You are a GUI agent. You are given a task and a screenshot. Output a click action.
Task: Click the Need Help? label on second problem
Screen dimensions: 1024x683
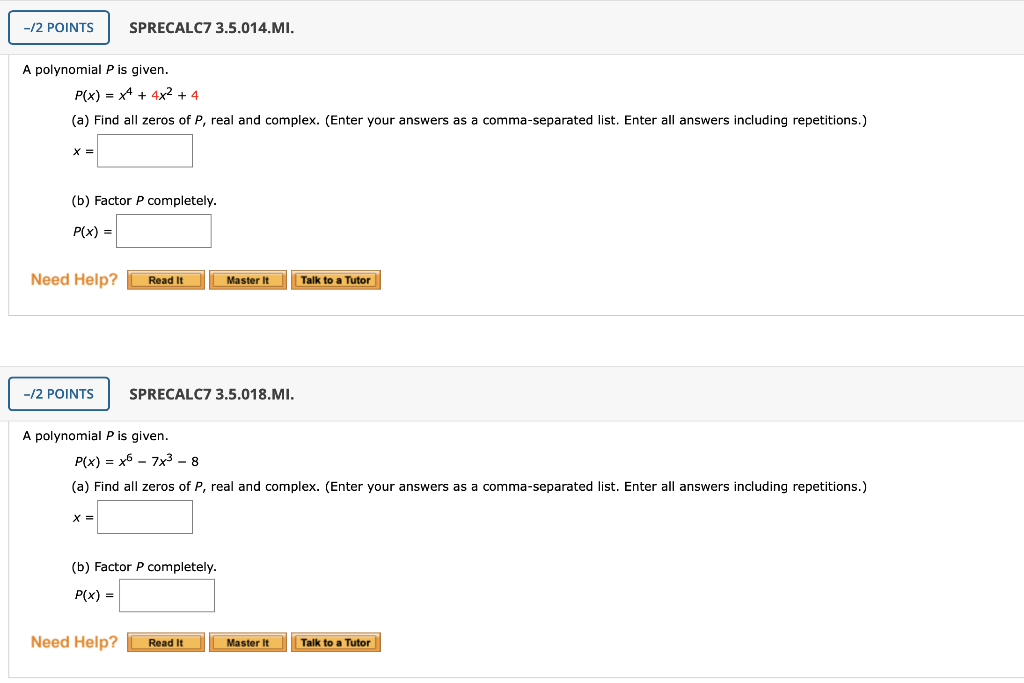(73, 641)
